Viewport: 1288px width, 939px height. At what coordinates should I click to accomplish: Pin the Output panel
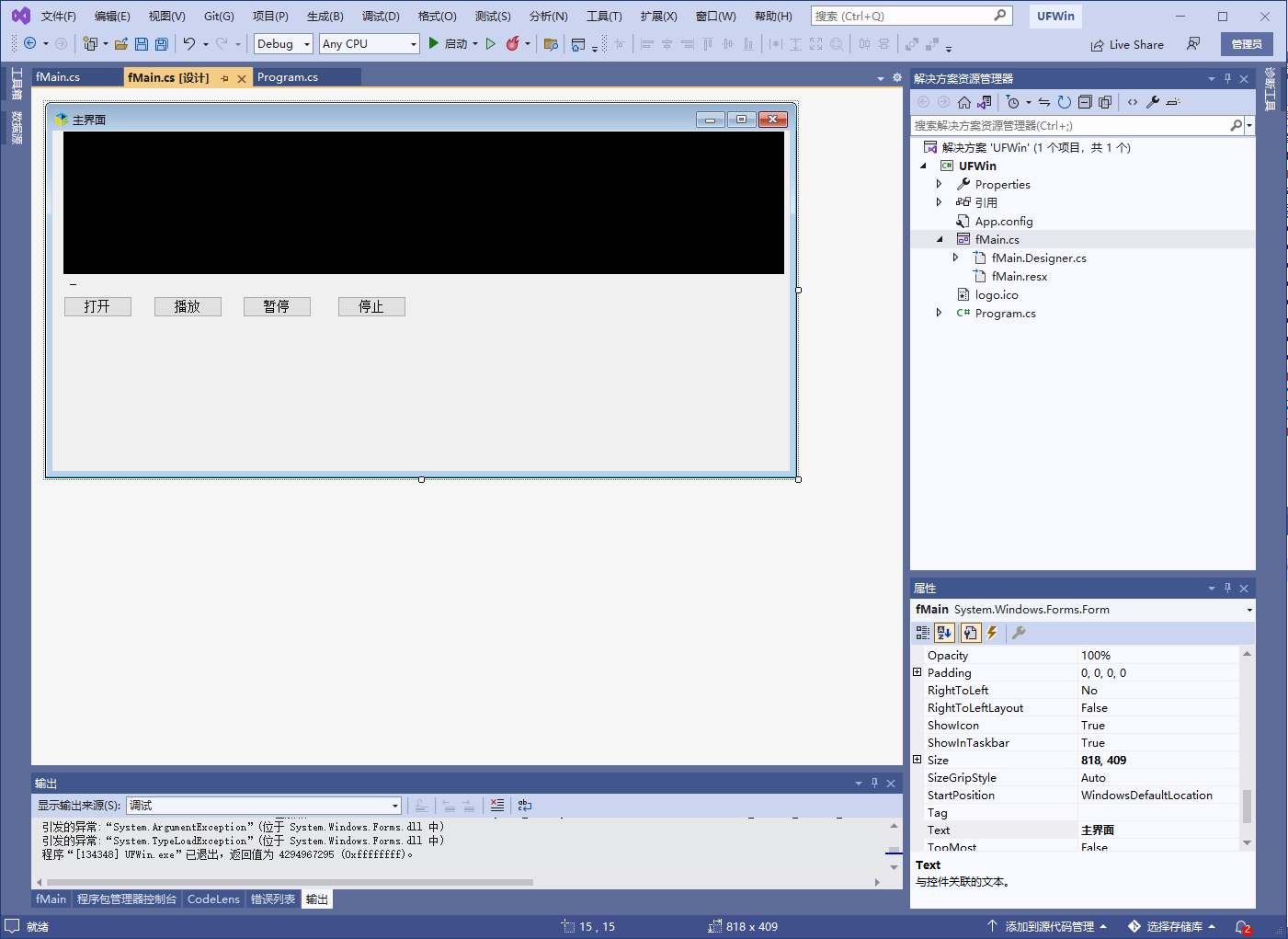(874, 784)
